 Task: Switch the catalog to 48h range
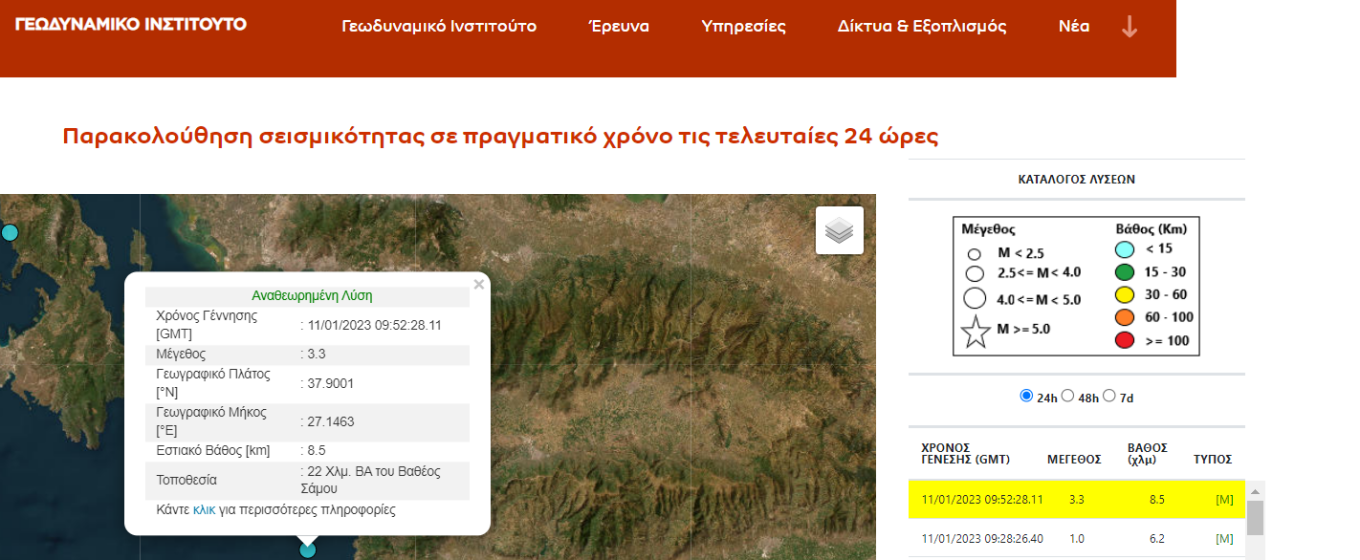(x=1067, y=396)
